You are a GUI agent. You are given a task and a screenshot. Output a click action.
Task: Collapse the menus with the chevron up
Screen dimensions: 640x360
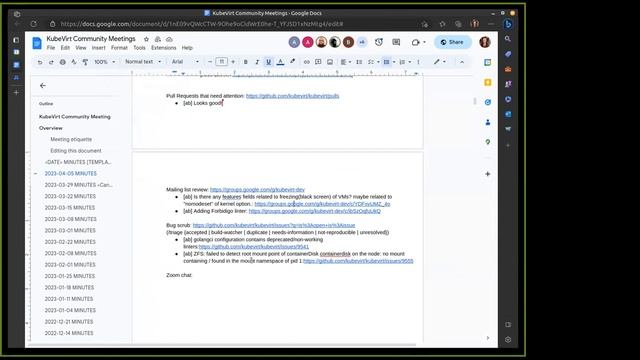click(x=462, y=62)
